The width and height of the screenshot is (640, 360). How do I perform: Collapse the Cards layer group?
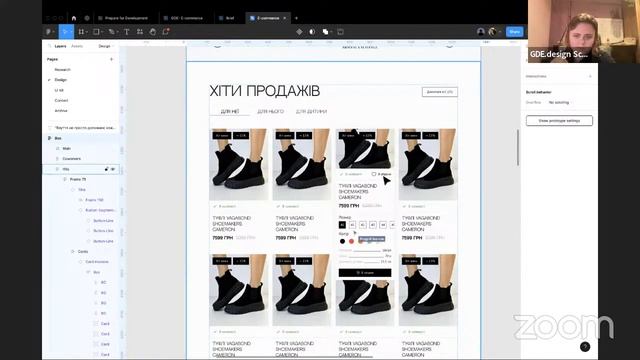point(72,251)
